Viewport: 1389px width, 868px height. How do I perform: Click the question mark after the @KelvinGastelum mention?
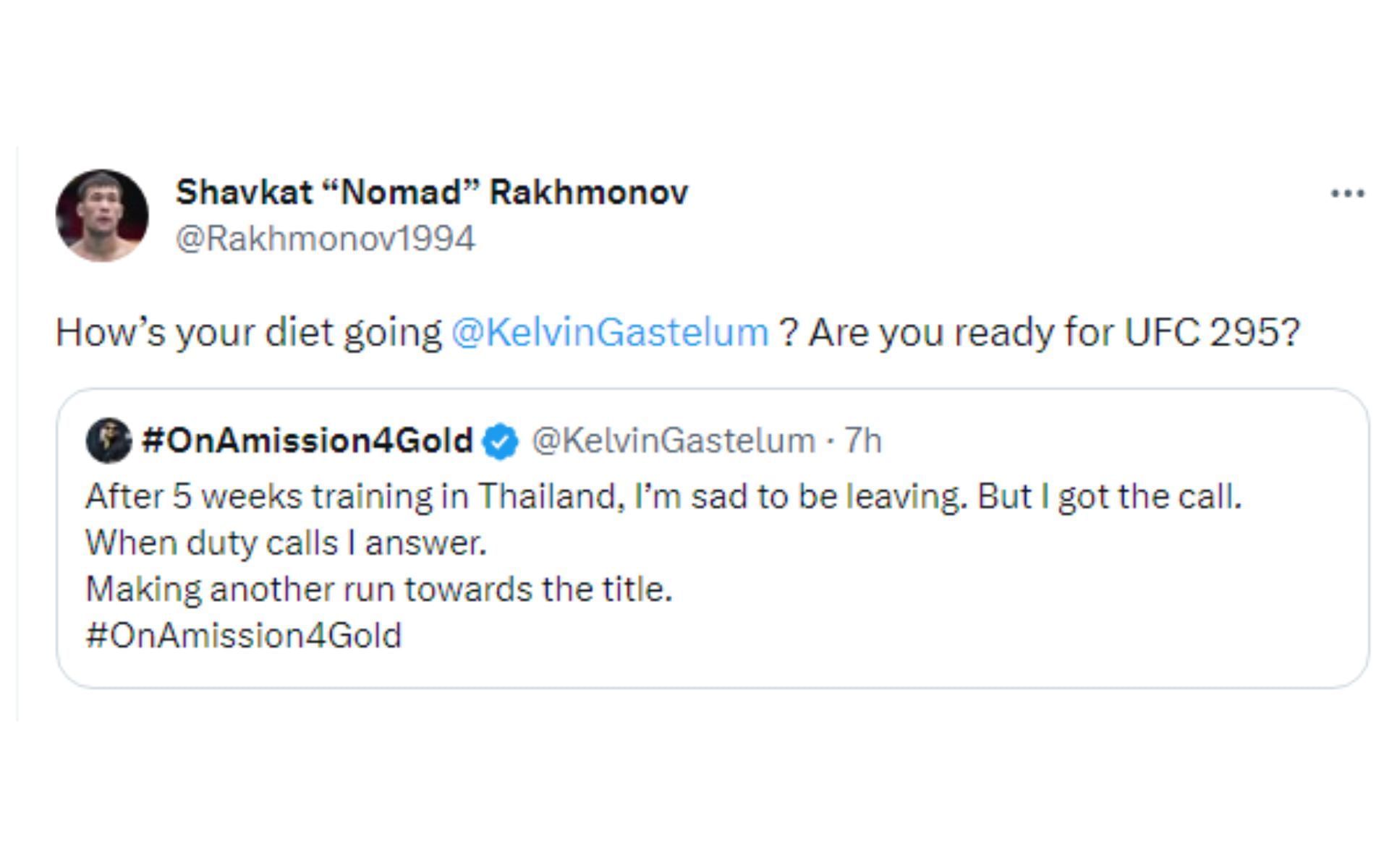point(789,333)
